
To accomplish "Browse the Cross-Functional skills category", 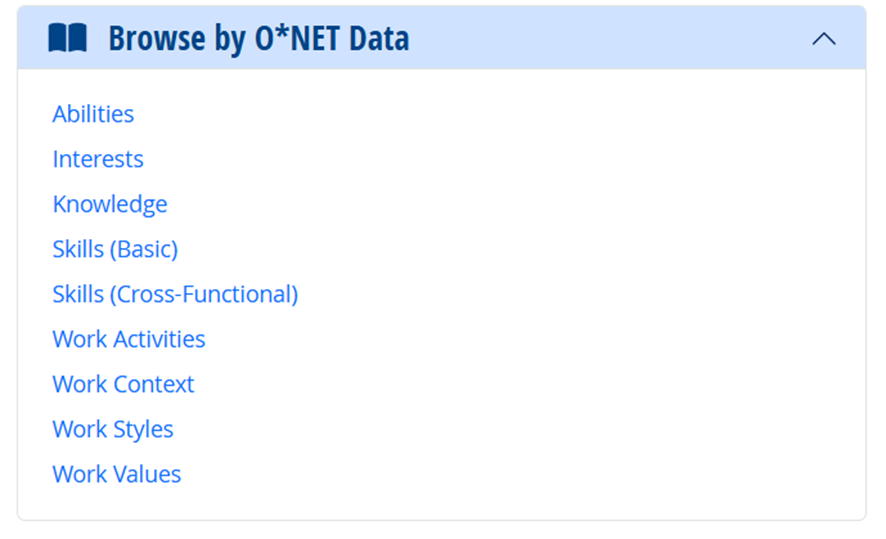I will 175,294.
